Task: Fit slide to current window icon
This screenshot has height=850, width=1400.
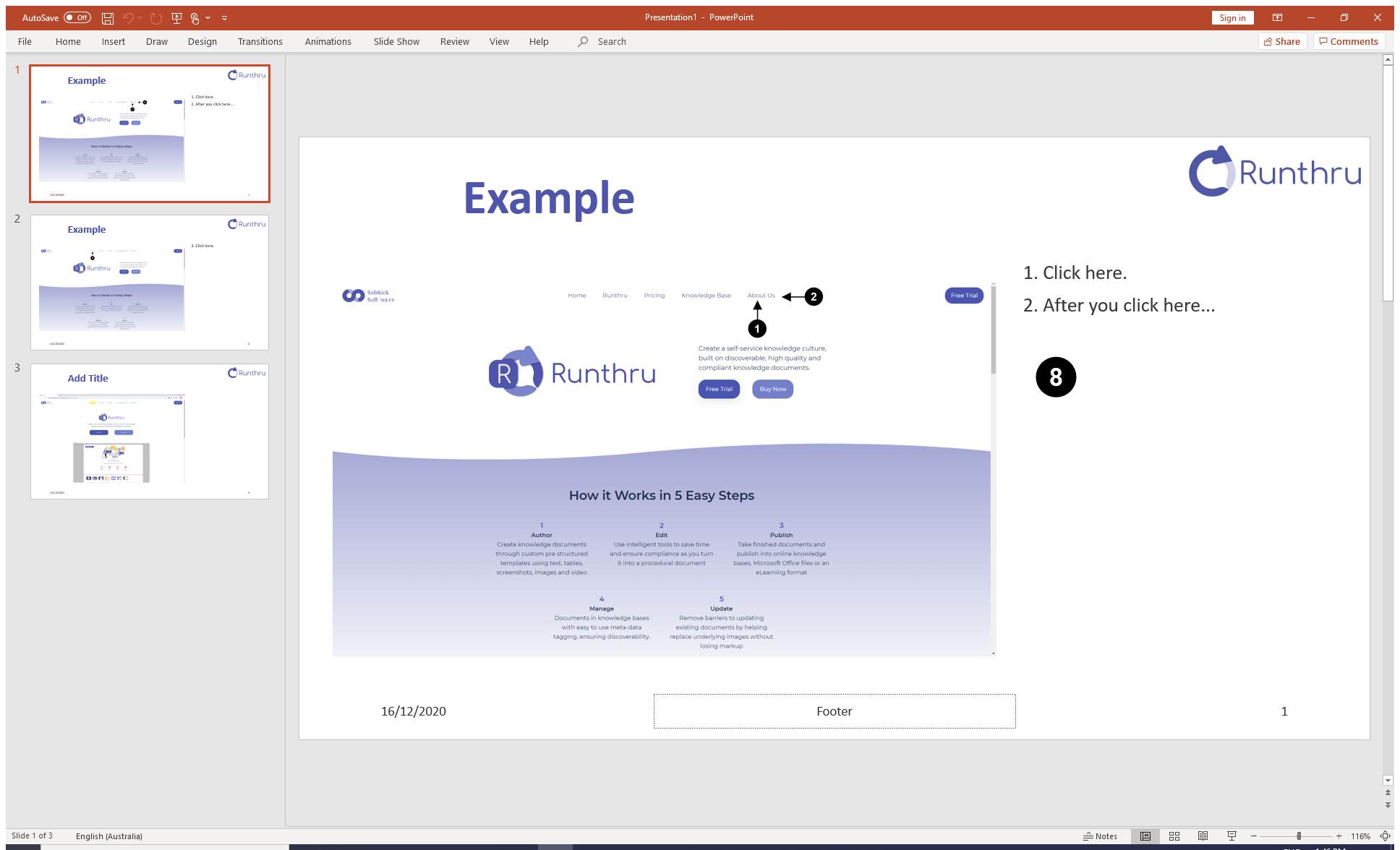Action: (x=1385, y=836)
